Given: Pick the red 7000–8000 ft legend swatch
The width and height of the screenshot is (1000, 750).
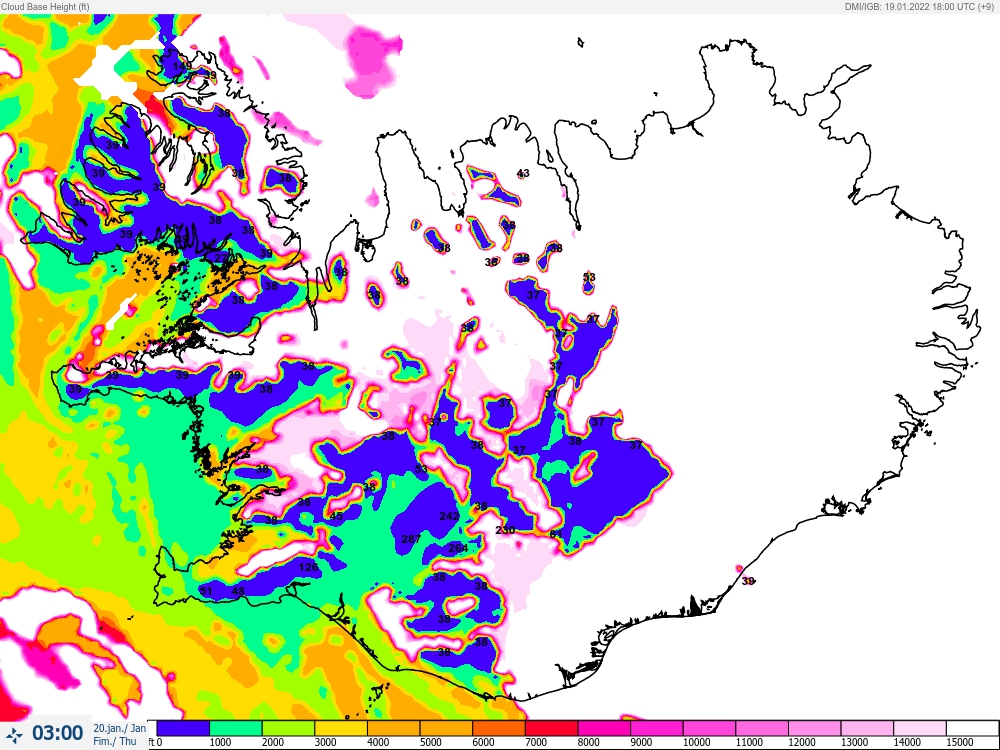Looking at the screenshot, I should point(552,728).
